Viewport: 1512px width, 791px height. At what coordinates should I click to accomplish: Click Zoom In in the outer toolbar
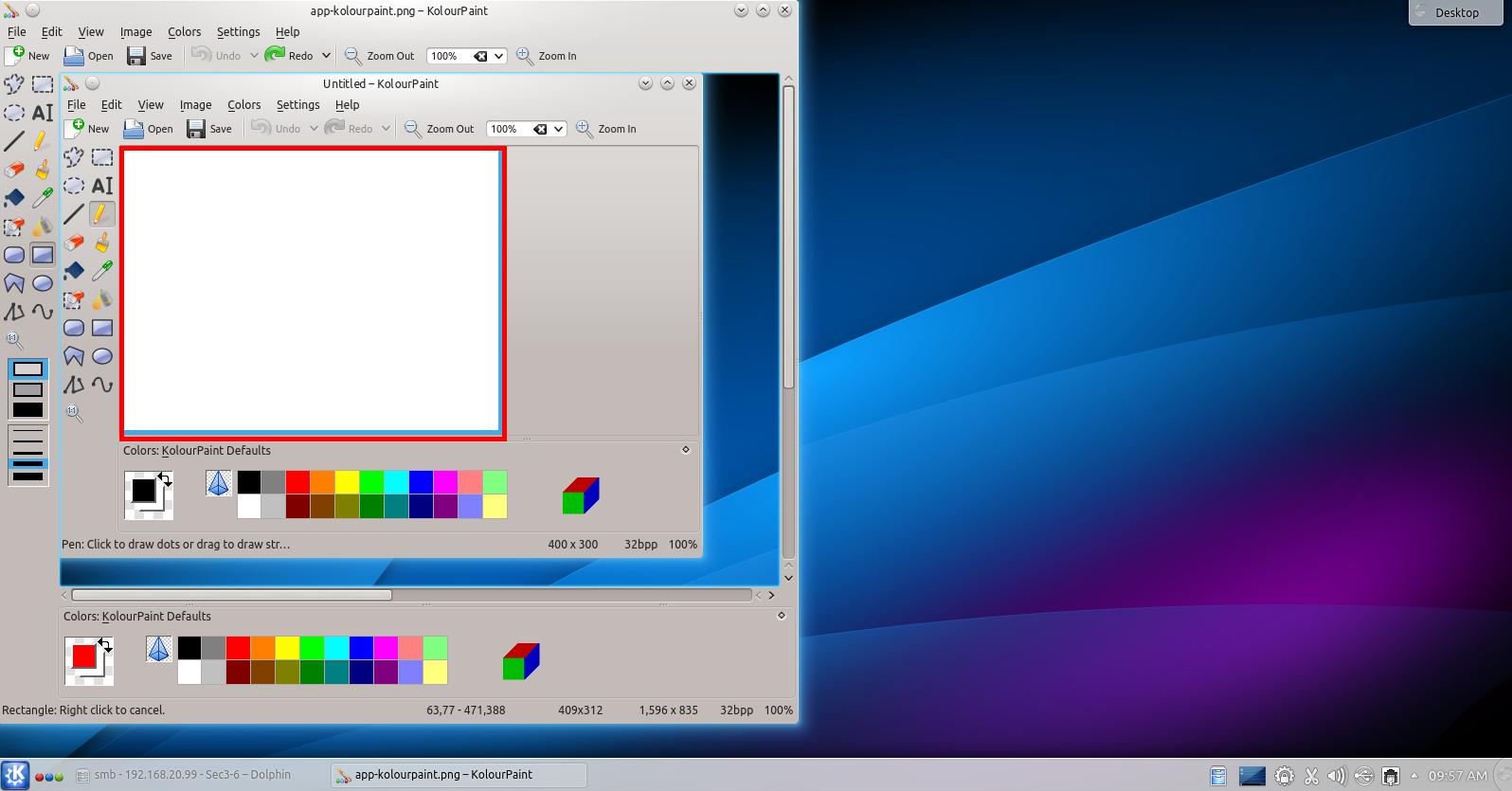pos(547,56)
